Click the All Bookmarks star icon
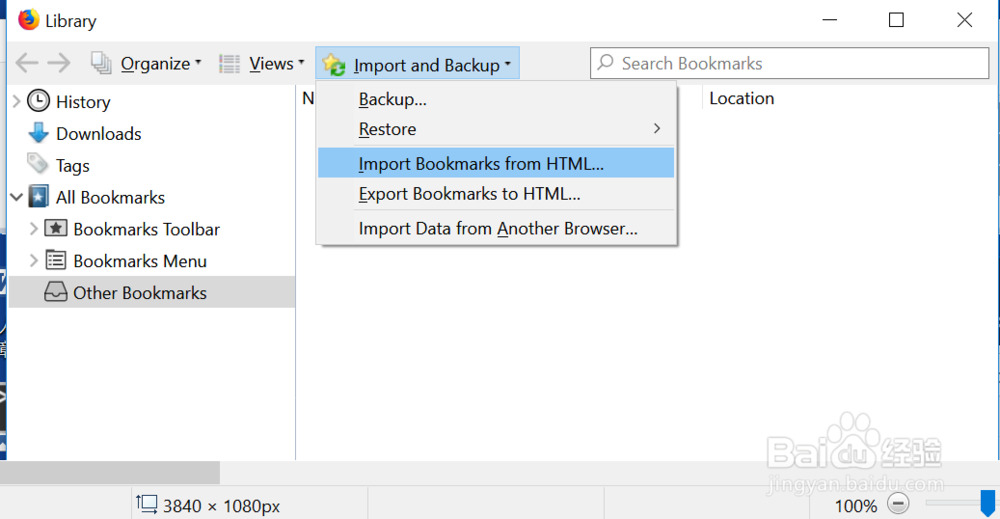The image size is (1000, 519). pyautogui.click(x=38, y=197)
